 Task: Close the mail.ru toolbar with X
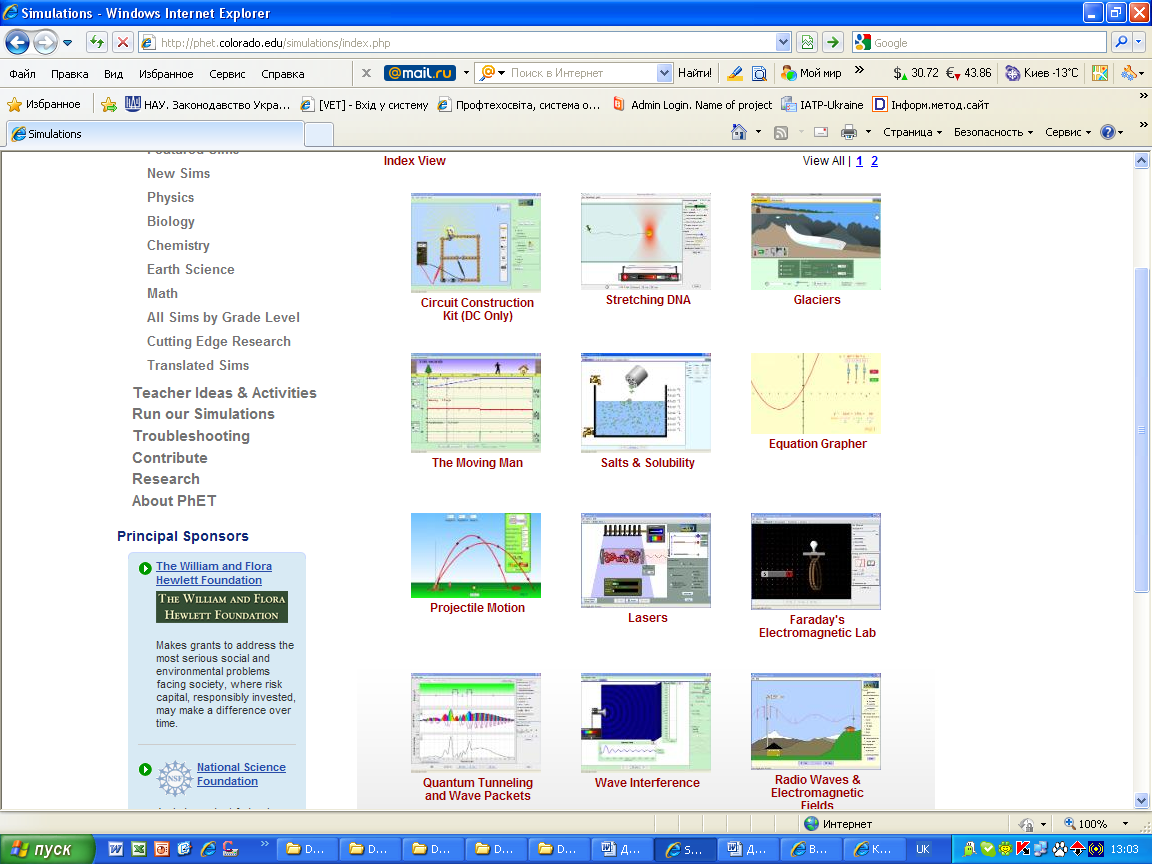366,73
